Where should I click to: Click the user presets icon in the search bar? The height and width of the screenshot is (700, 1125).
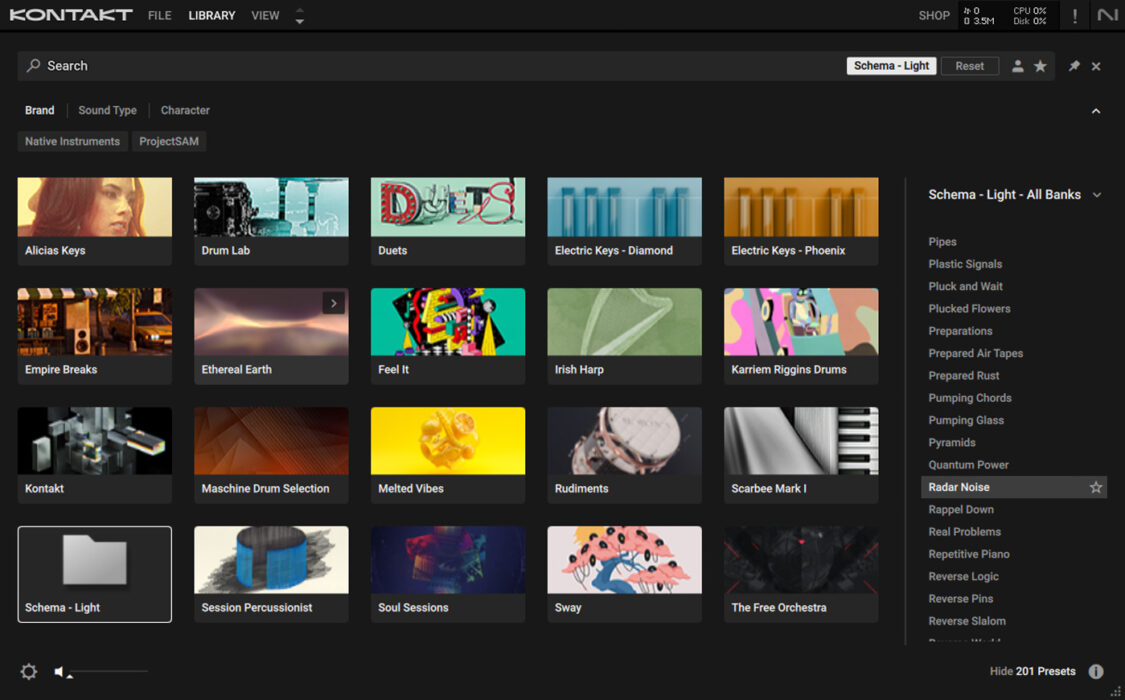[1017, 65]
